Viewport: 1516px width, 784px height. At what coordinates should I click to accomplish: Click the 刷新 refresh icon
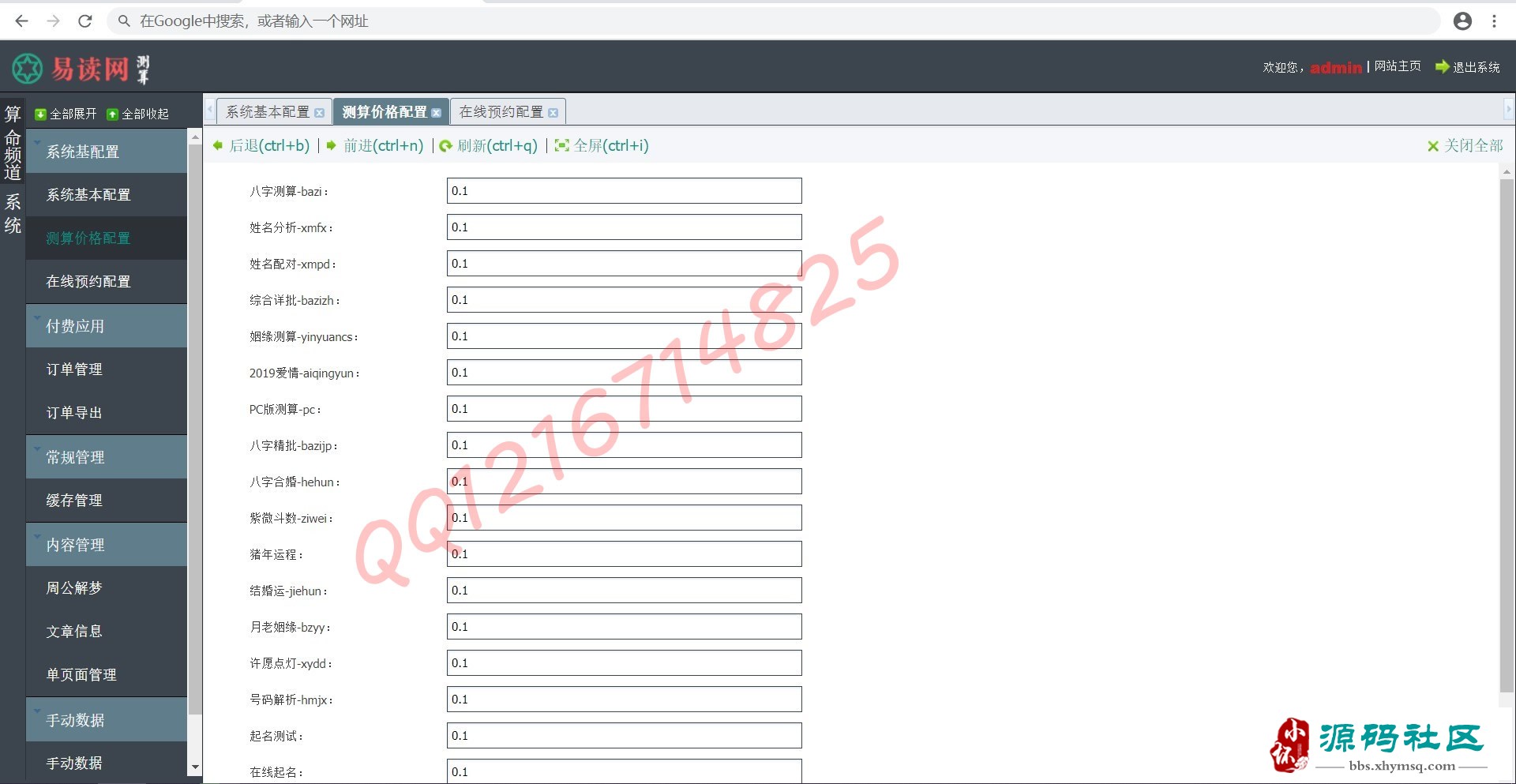pos(446,146)
